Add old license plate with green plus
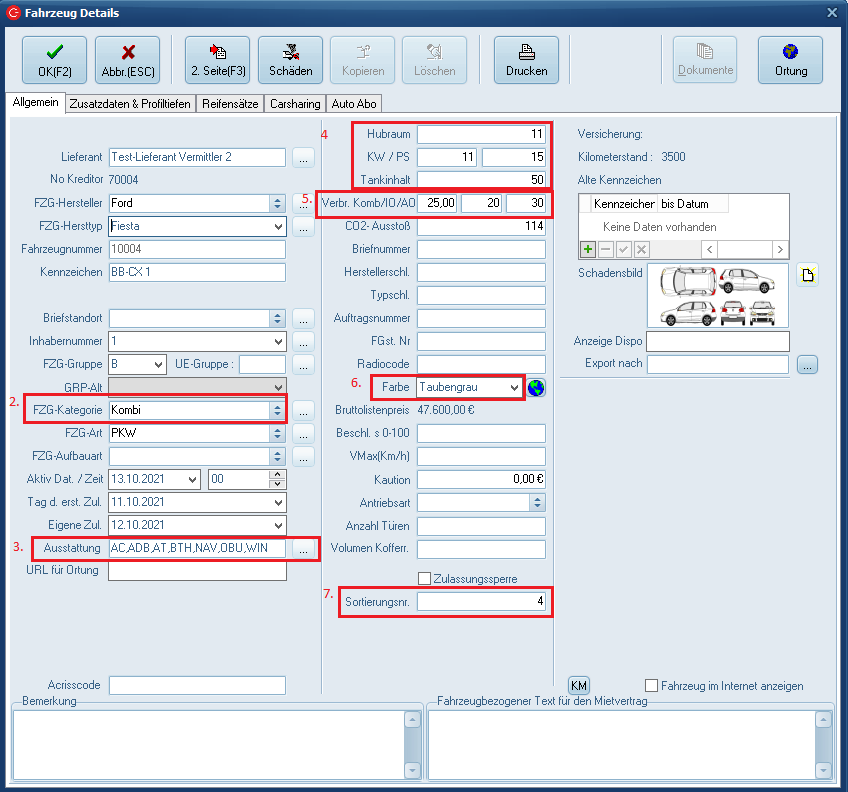The image size is (848, 792). [588, 249]
